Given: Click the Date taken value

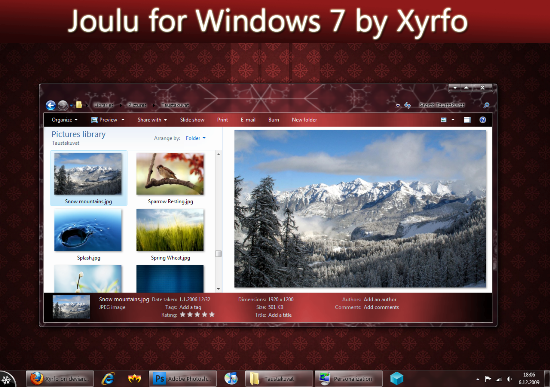Looking at the screenshot, I should (x=195, y=299).
